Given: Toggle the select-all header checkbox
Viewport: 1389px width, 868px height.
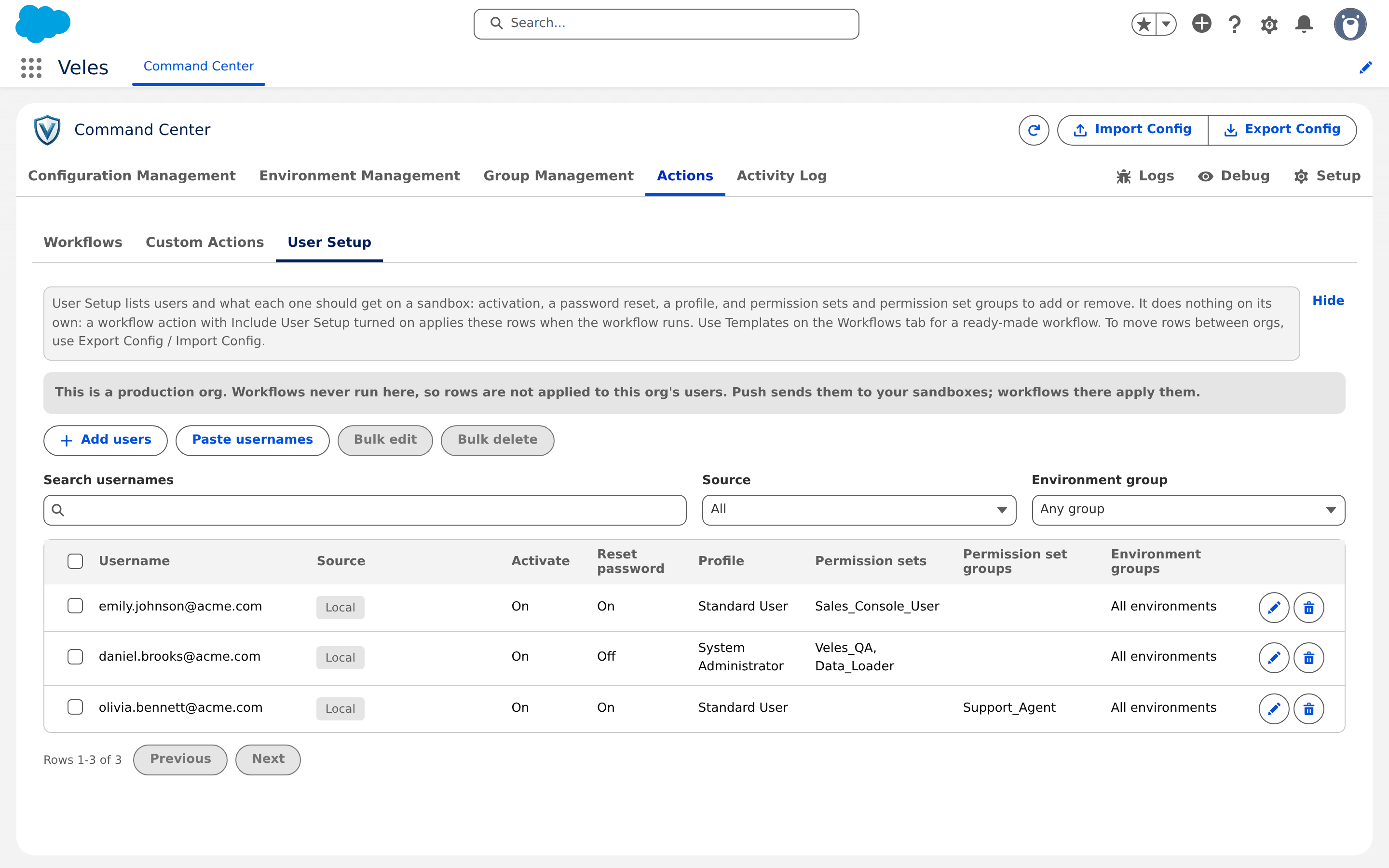Looking at the screenshot, I should click(75, 561).
